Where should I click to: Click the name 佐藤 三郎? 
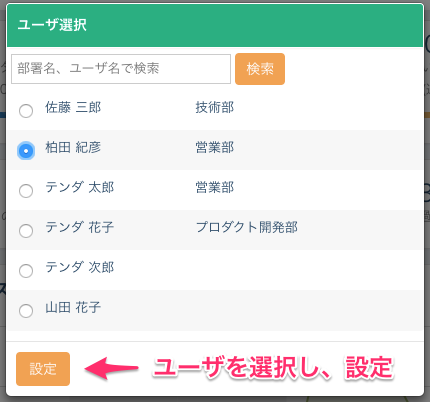[x=73, y=108]
